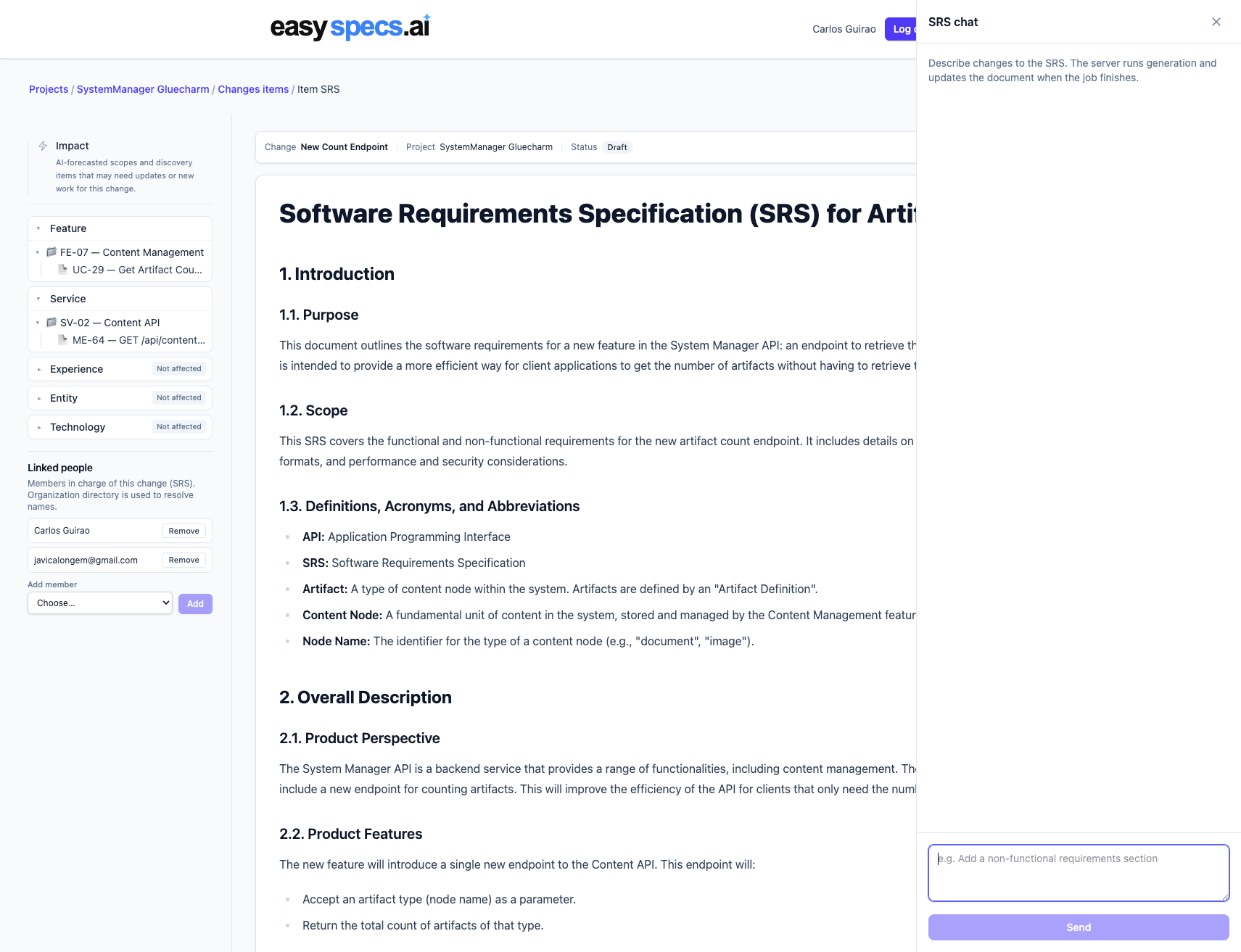Screen dimensions: 1241x952
Task: Expand the Technology section
Action: [38, 427]
